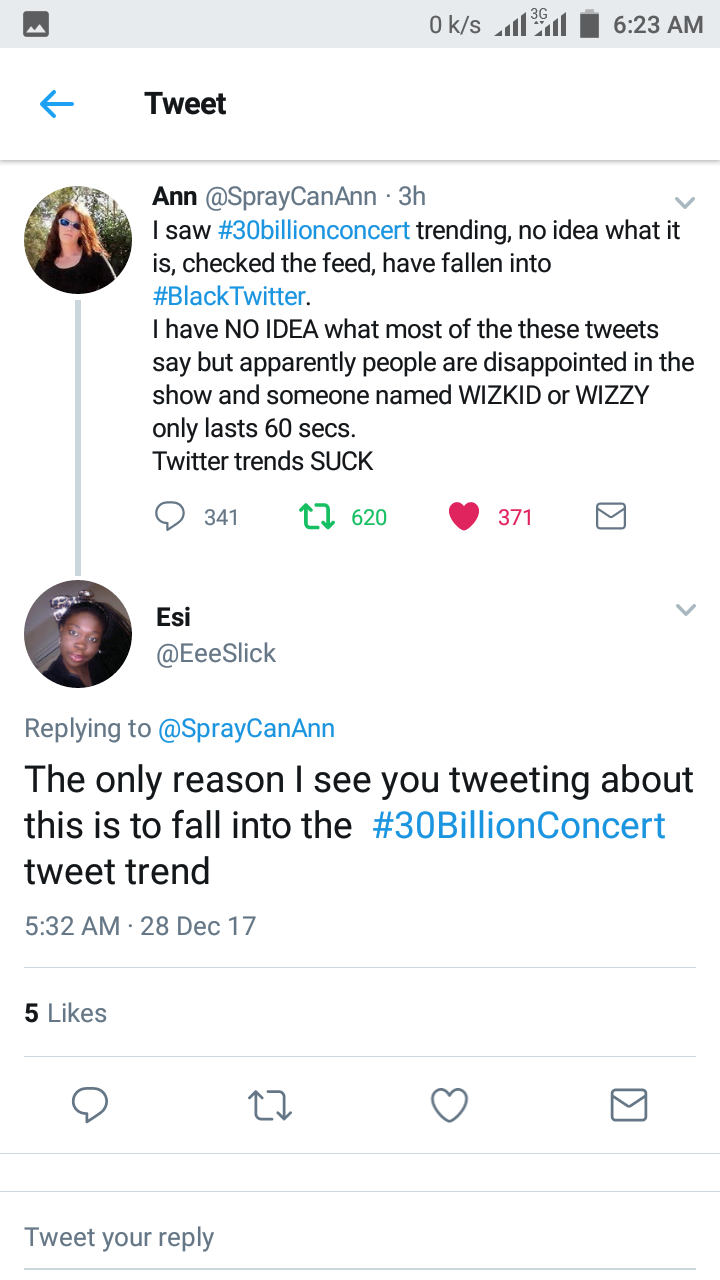This screenshot has width=720, height=1280.
Task: Retweet Esi's tweet
Action: (269, 1105)
